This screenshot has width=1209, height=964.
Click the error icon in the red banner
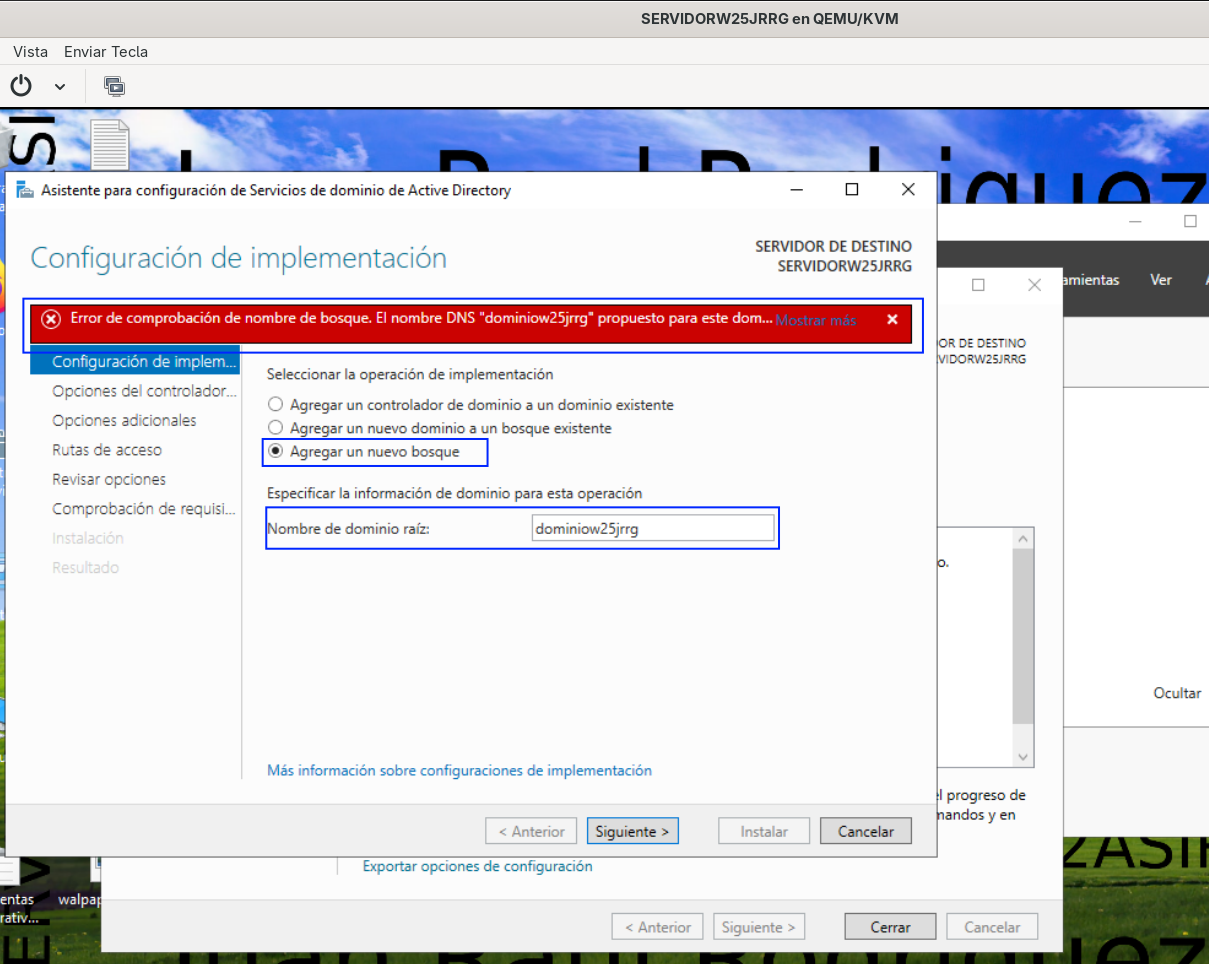[51, 319]
